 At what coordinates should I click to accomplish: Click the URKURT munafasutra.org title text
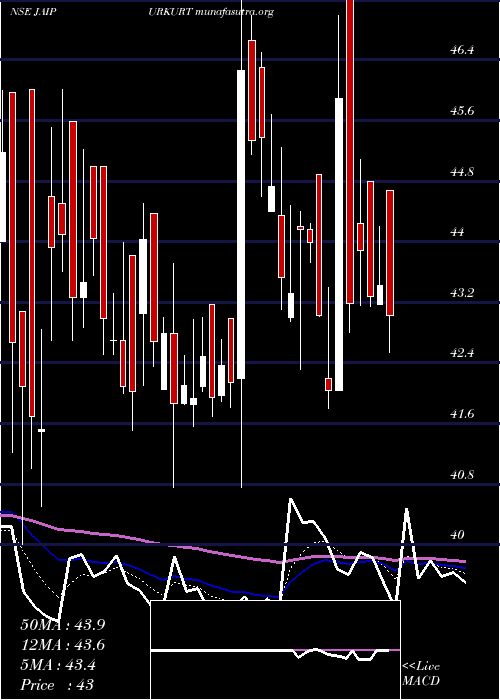[211, 12]
